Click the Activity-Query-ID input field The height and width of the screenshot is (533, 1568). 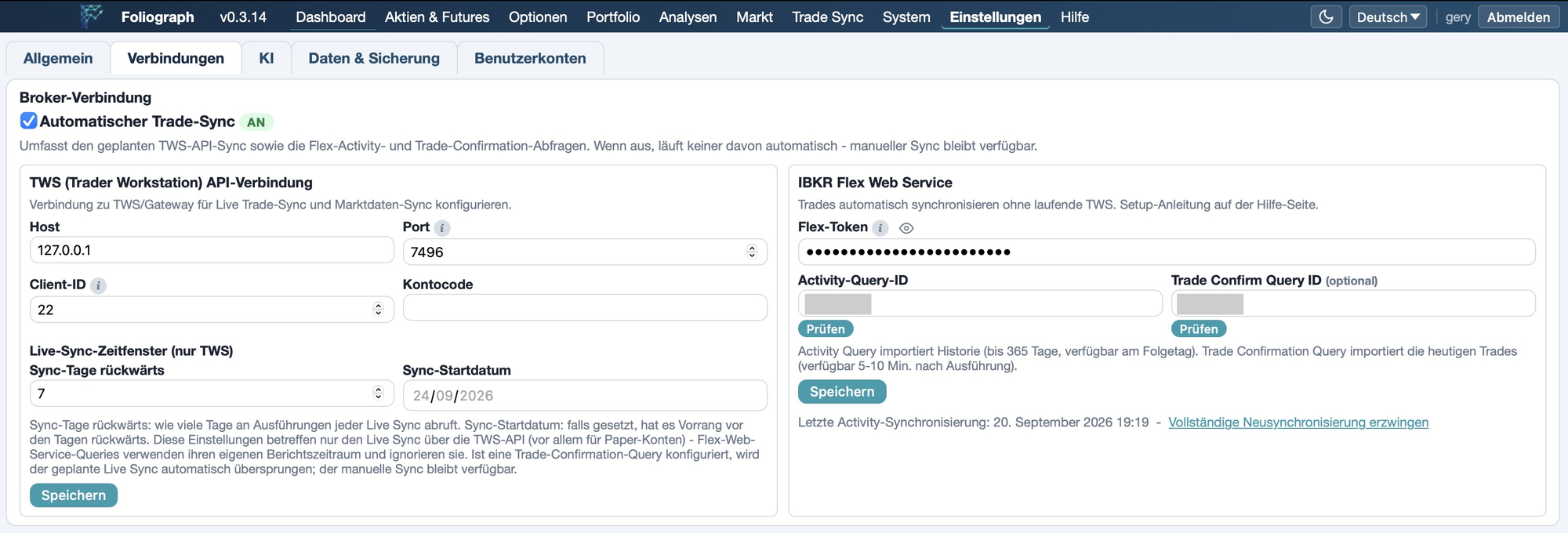point(980,303)
